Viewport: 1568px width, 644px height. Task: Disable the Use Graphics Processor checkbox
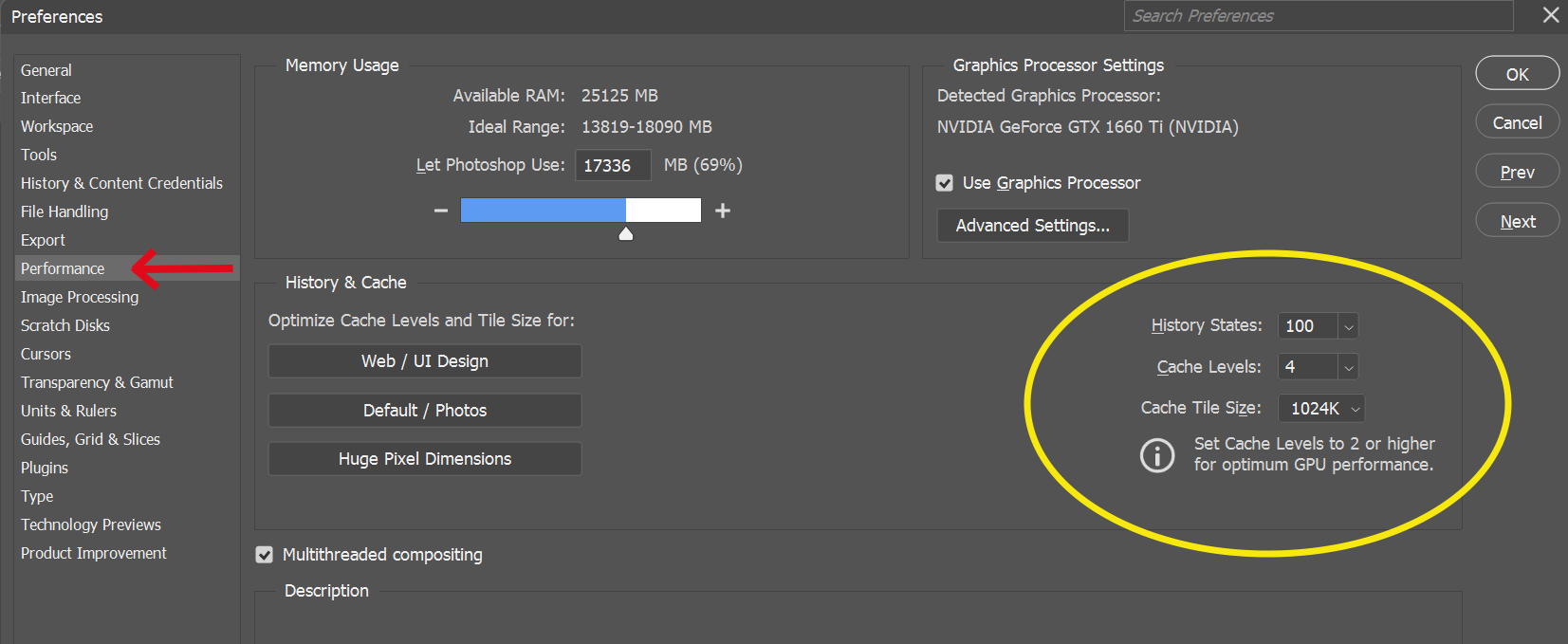[x=945, y=183]
